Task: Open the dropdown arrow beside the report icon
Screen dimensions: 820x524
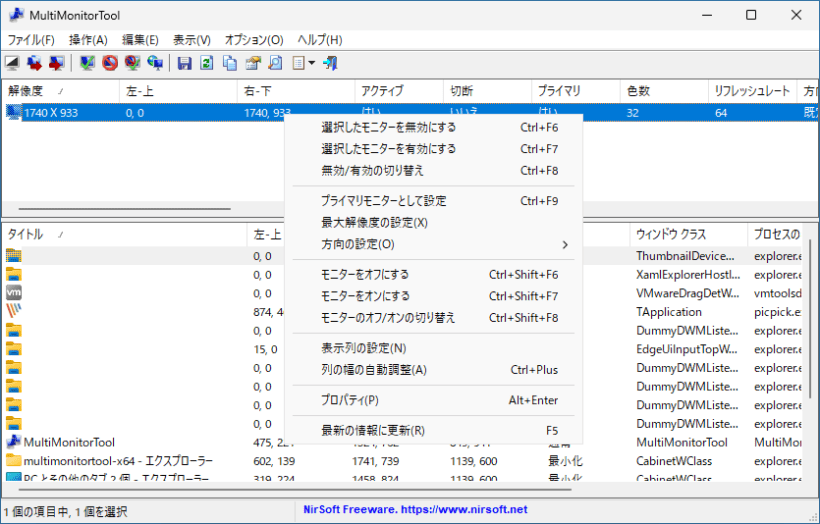Action: pyautogui.click(x=312, y=63)
